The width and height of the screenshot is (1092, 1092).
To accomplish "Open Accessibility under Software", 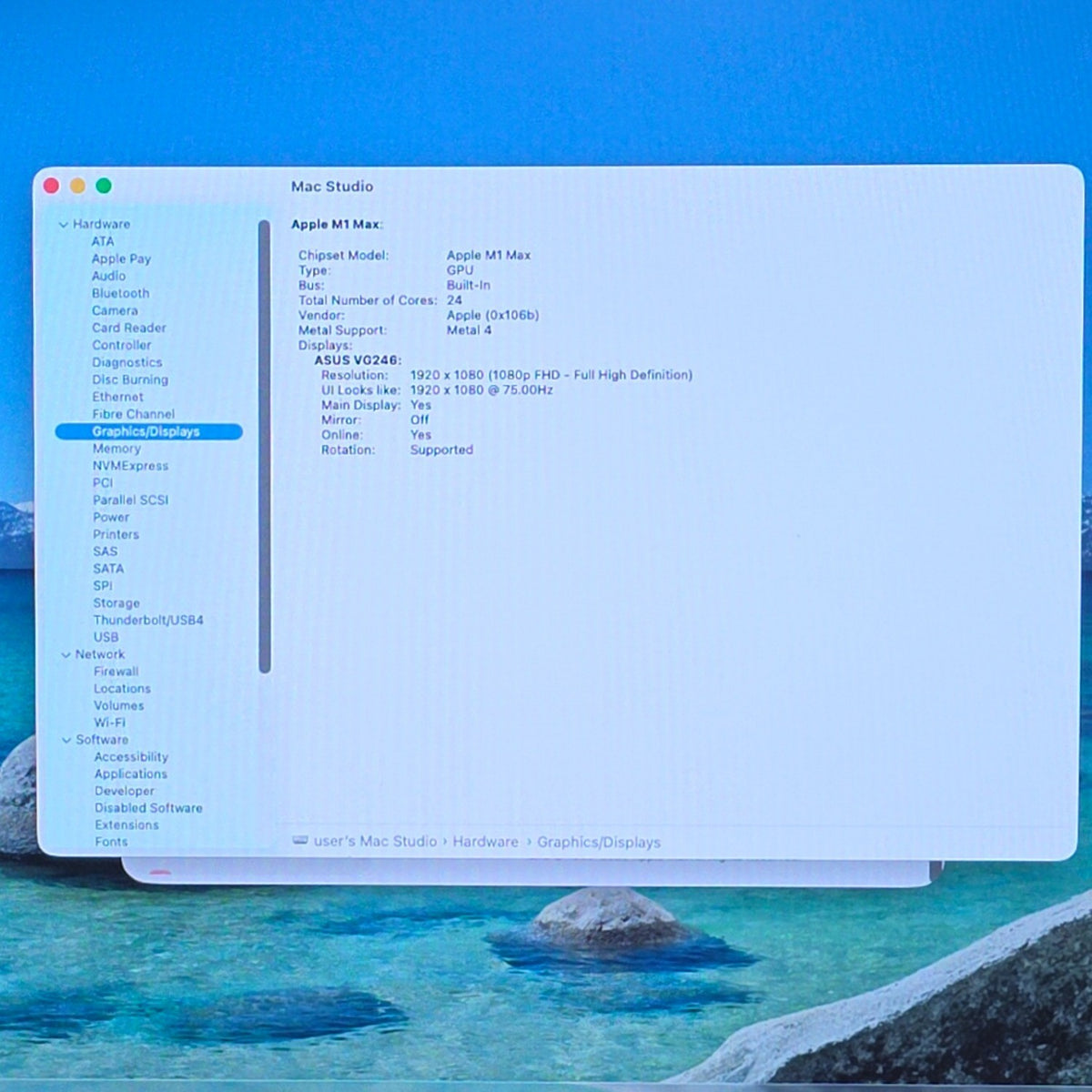I will (x=131, y=757).
